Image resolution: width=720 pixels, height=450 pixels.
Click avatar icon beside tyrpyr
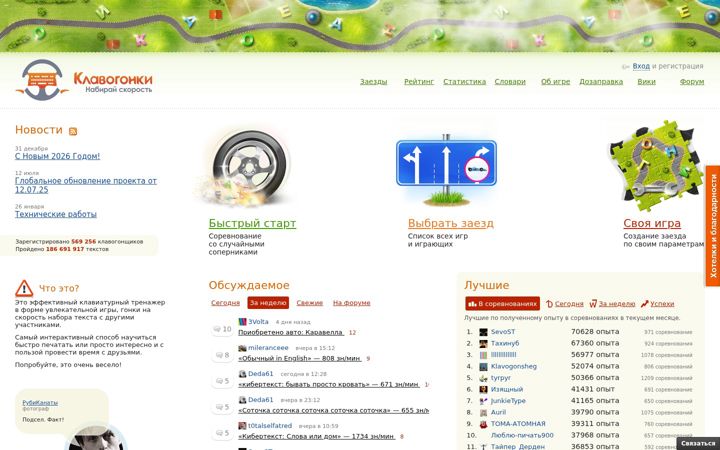484,378
